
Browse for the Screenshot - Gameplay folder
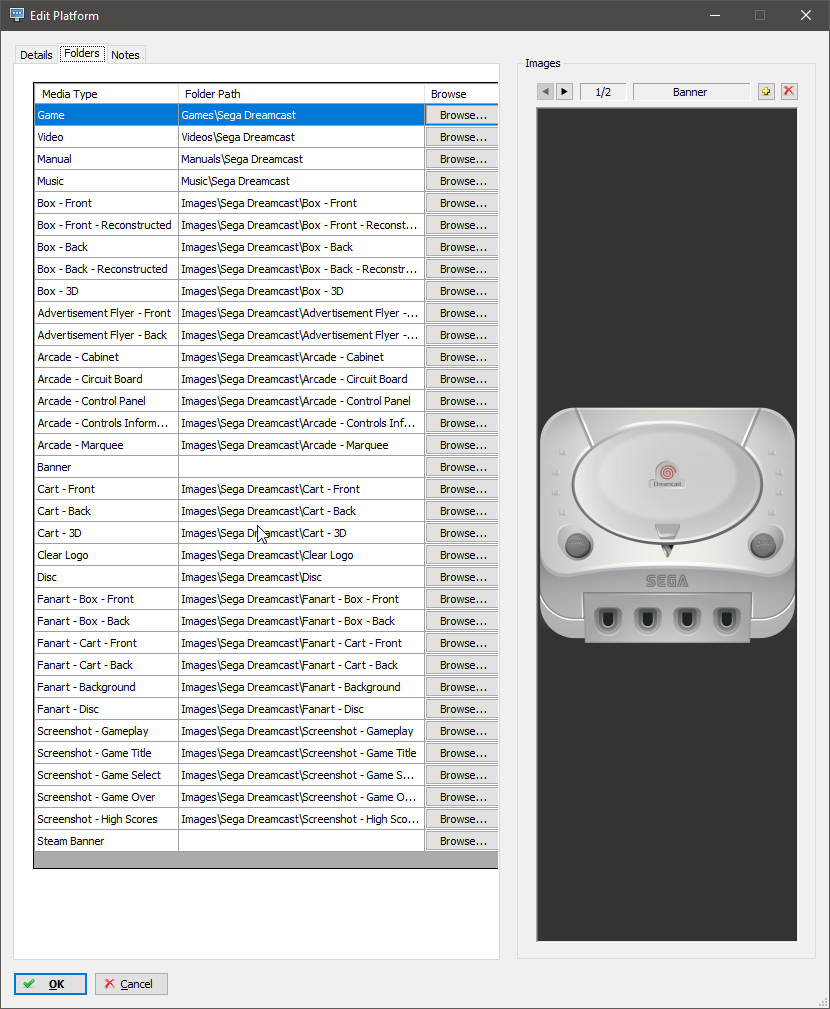[x=461, y=731]
